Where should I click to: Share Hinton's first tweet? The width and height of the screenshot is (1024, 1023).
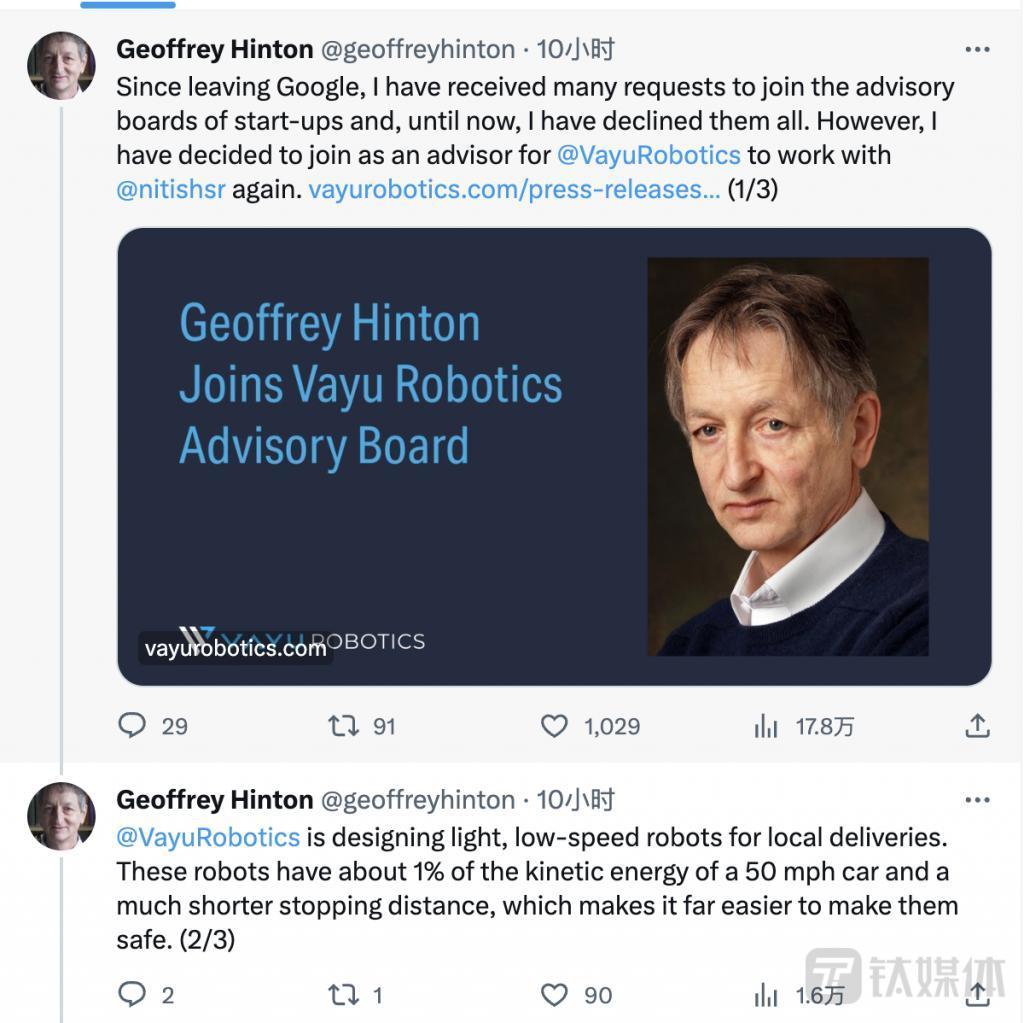(x=978, y=727)
